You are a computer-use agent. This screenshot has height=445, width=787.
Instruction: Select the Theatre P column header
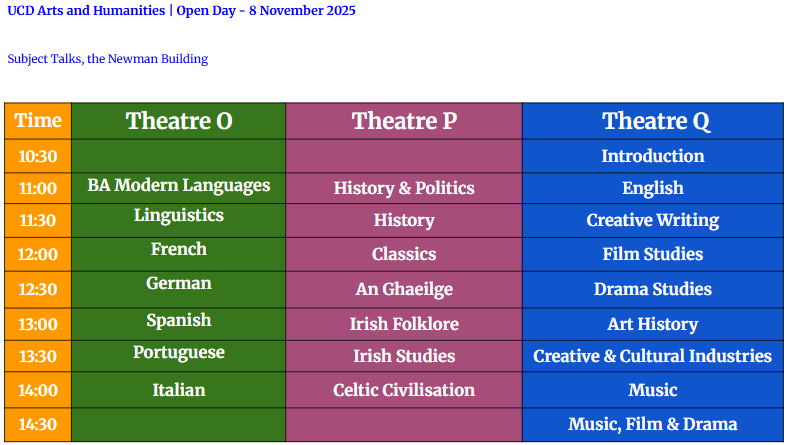tap(404, 121)
